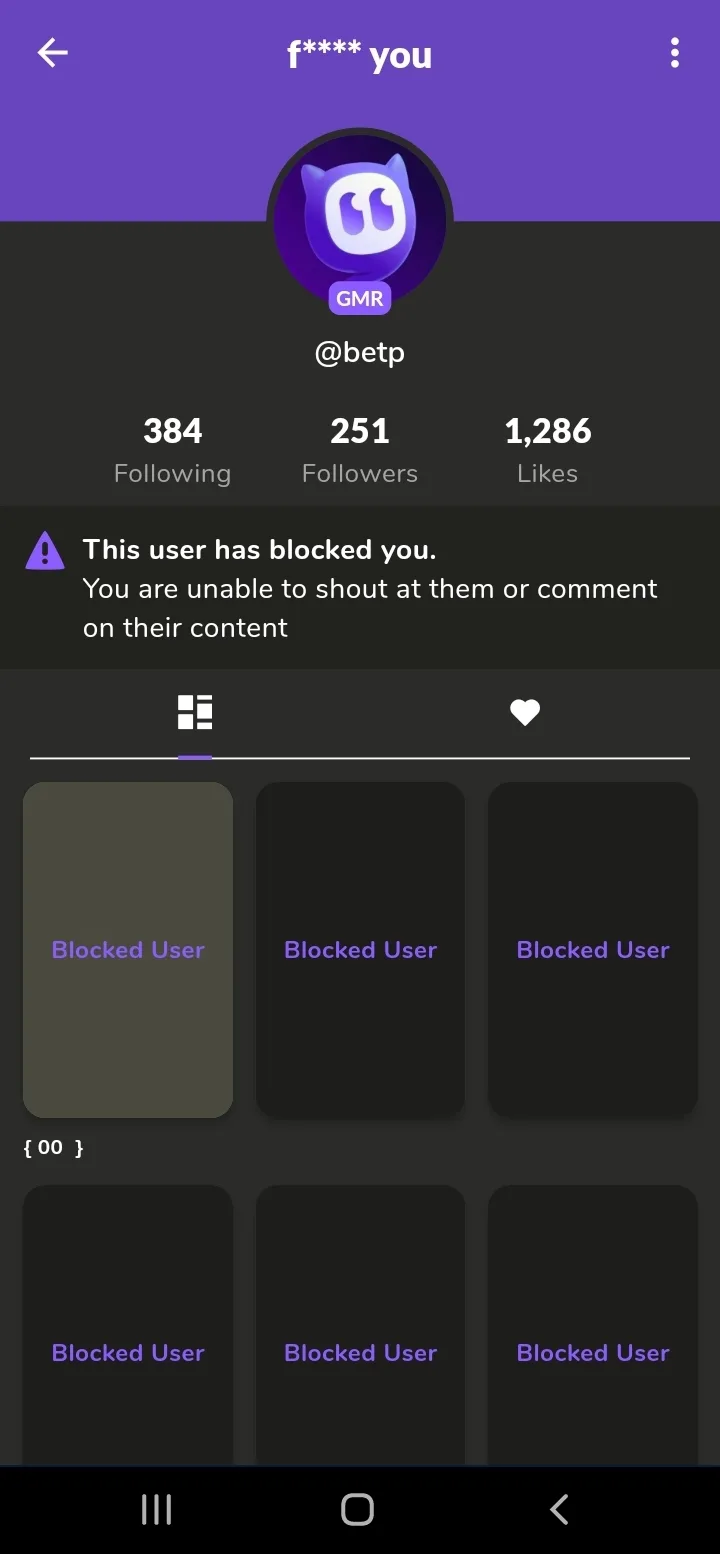720x1554 pixels.
Task: Tap the GMR badge under the avatar
Action: (x=360, y=298)
